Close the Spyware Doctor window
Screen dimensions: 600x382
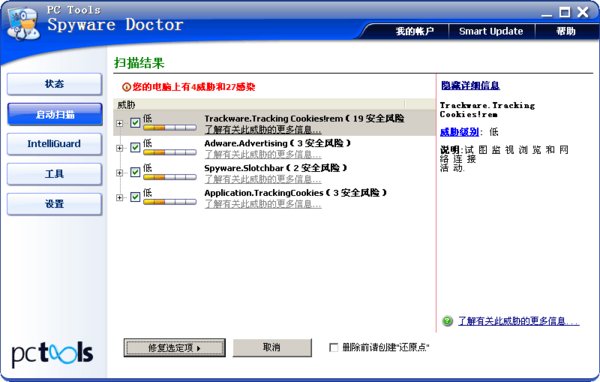[583, 13]
